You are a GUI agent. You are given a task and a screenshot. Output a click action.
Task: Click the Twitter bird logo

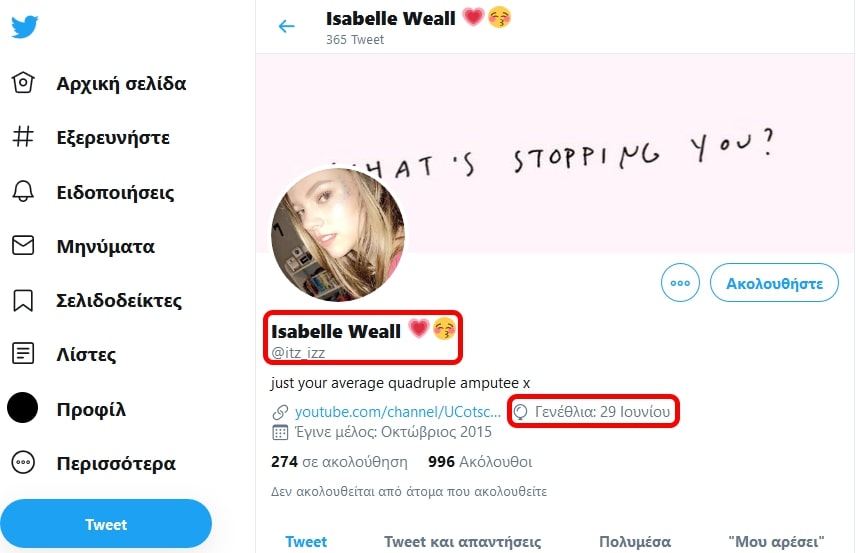tap(25, 26)
